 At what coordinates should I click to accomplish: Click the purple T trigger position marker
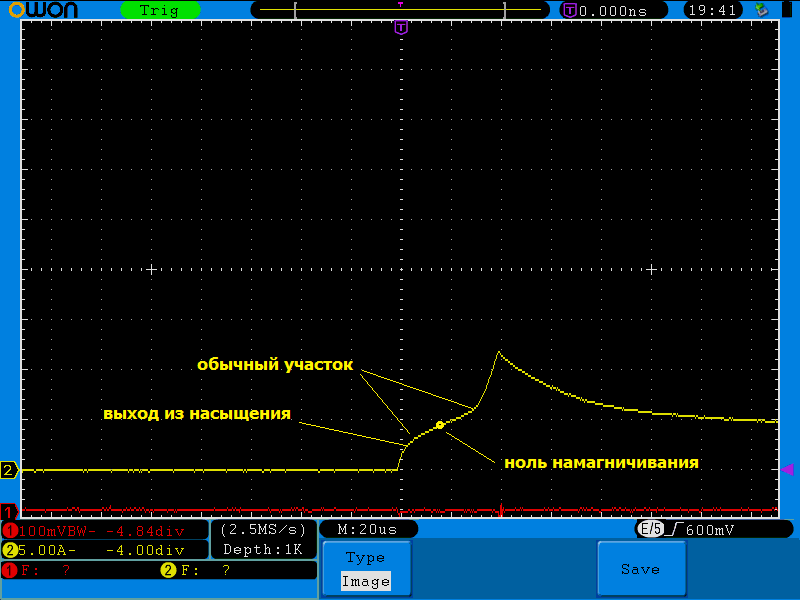coord(401,27)
